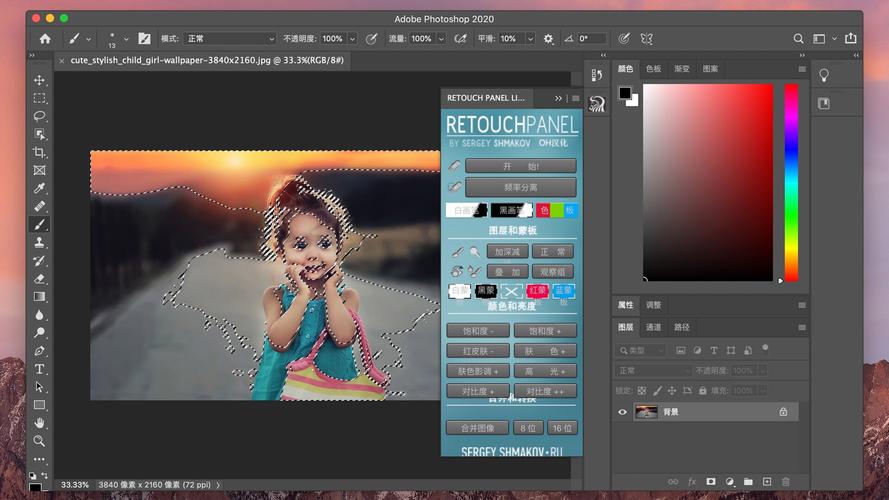The width and height of the screenshot is (889, 500).
Task: Click the add layer mask icon
Action: coord(711,482)
